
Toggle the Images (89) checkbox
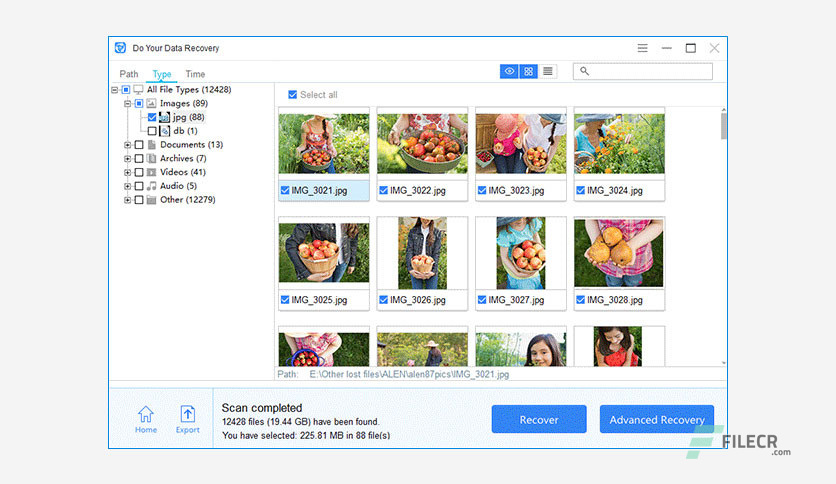tap(139, 103)
